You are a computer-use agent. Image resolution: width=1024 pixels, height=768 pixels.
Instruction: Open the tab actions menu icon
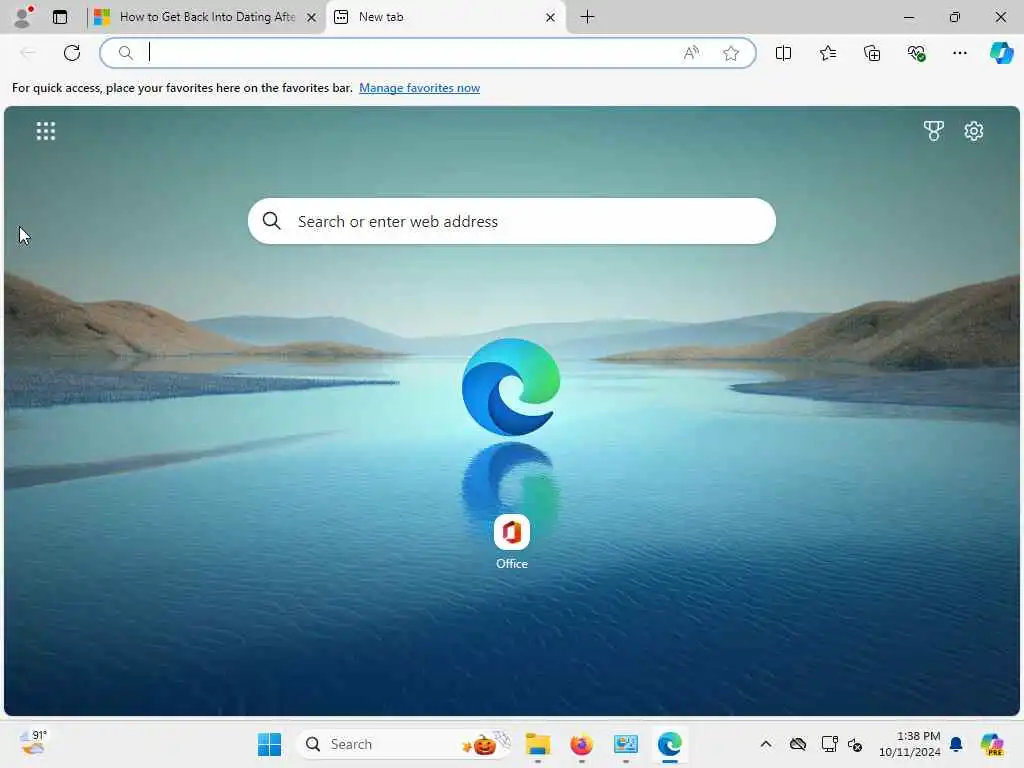(x=60, y=17)
